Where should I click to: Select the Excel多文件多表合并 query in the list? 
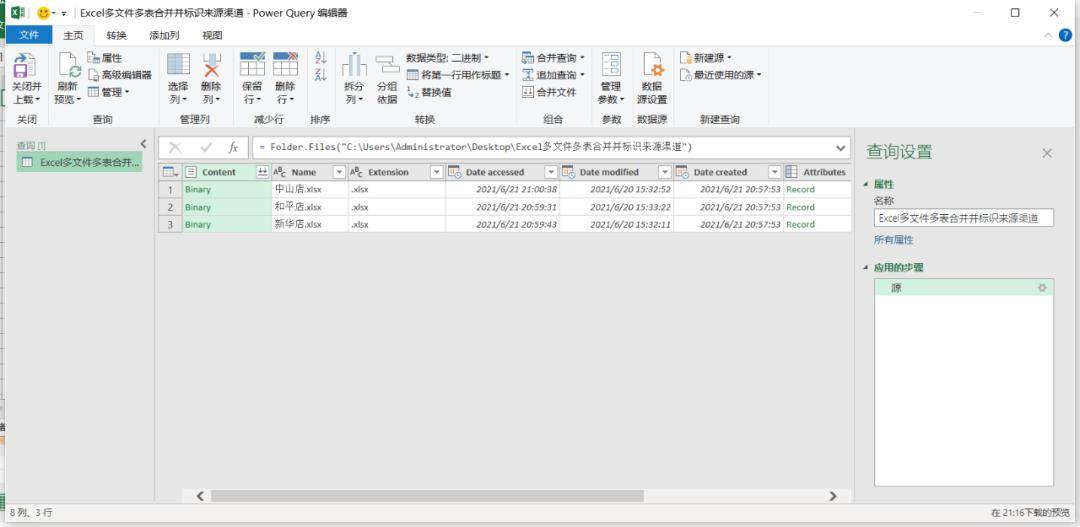[x=80, y=163]
